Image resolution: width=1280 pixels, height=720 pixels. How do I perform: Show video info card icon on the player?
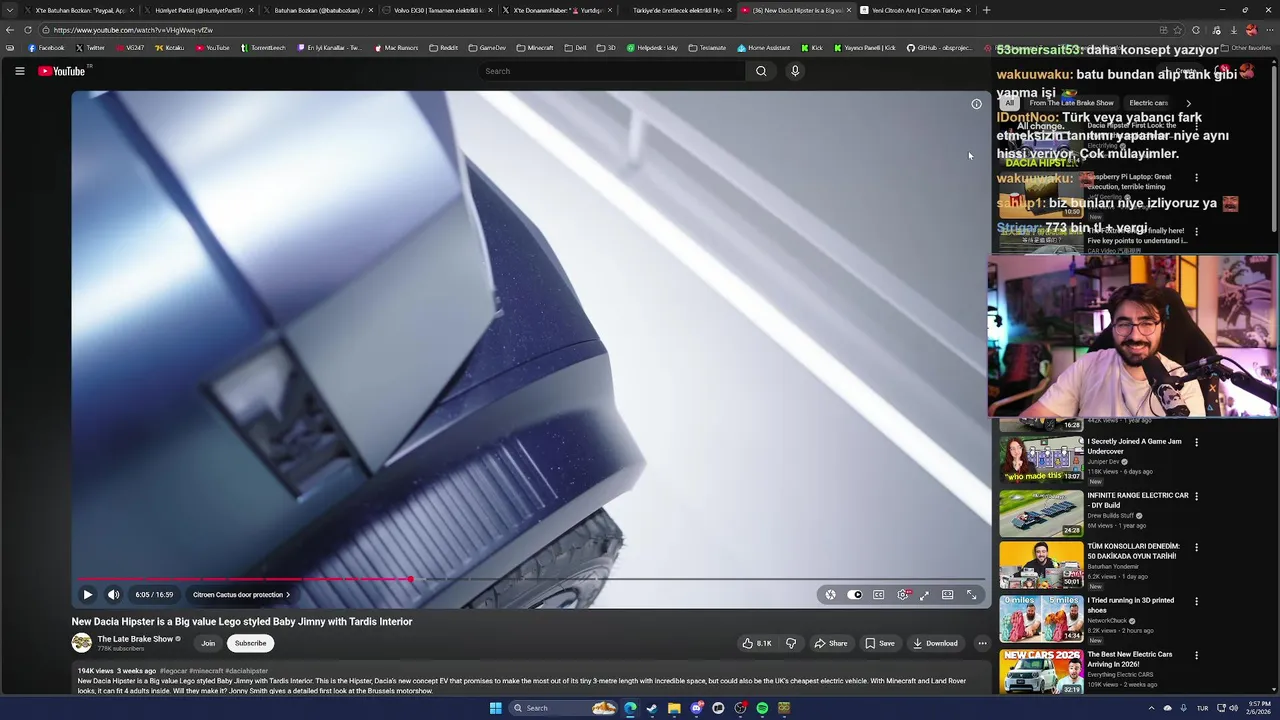(x=976, y=104)
